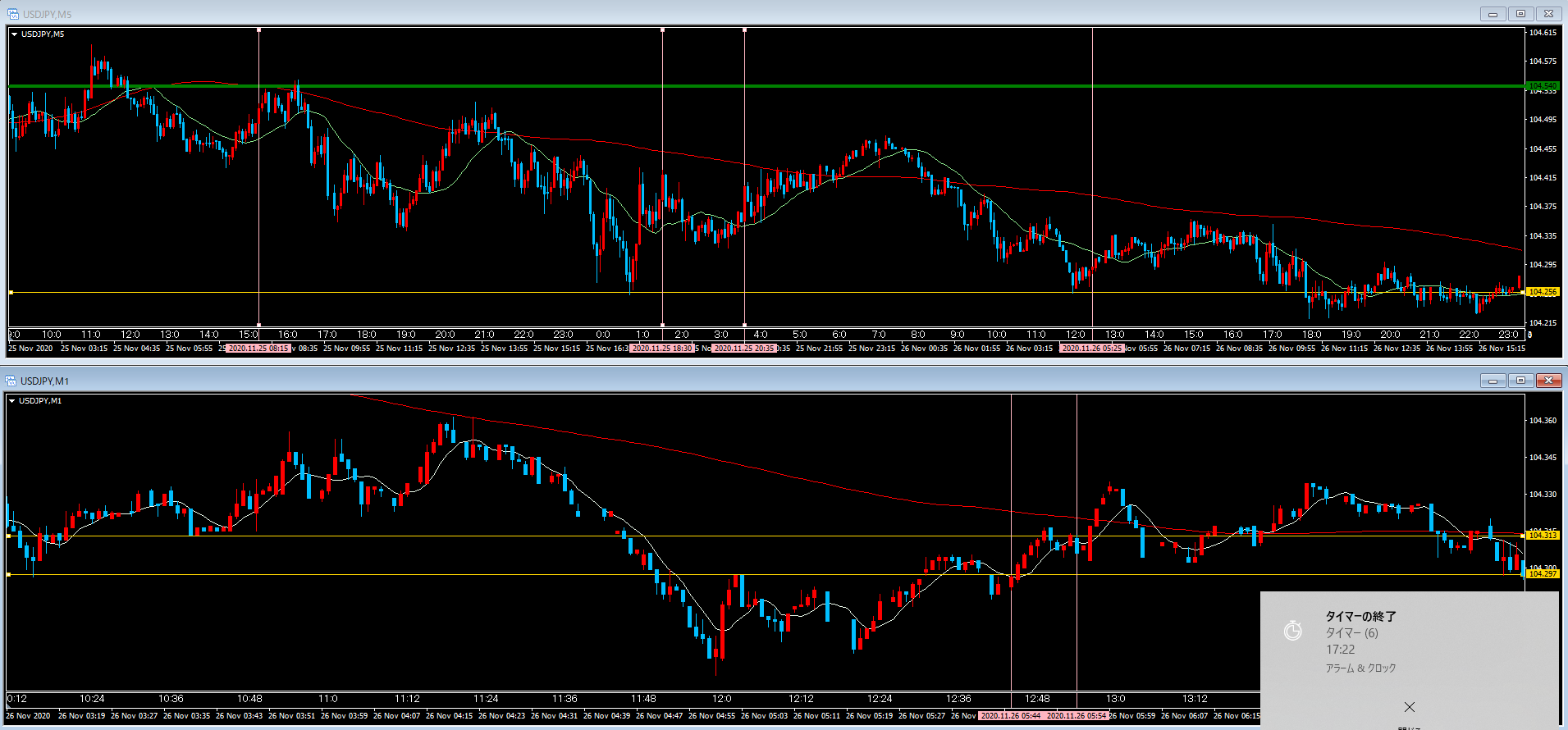1568x730 pixels.
Task: Select the yellow 104.256 price label
Action: pyautogui.click(x=1542, y=292)
